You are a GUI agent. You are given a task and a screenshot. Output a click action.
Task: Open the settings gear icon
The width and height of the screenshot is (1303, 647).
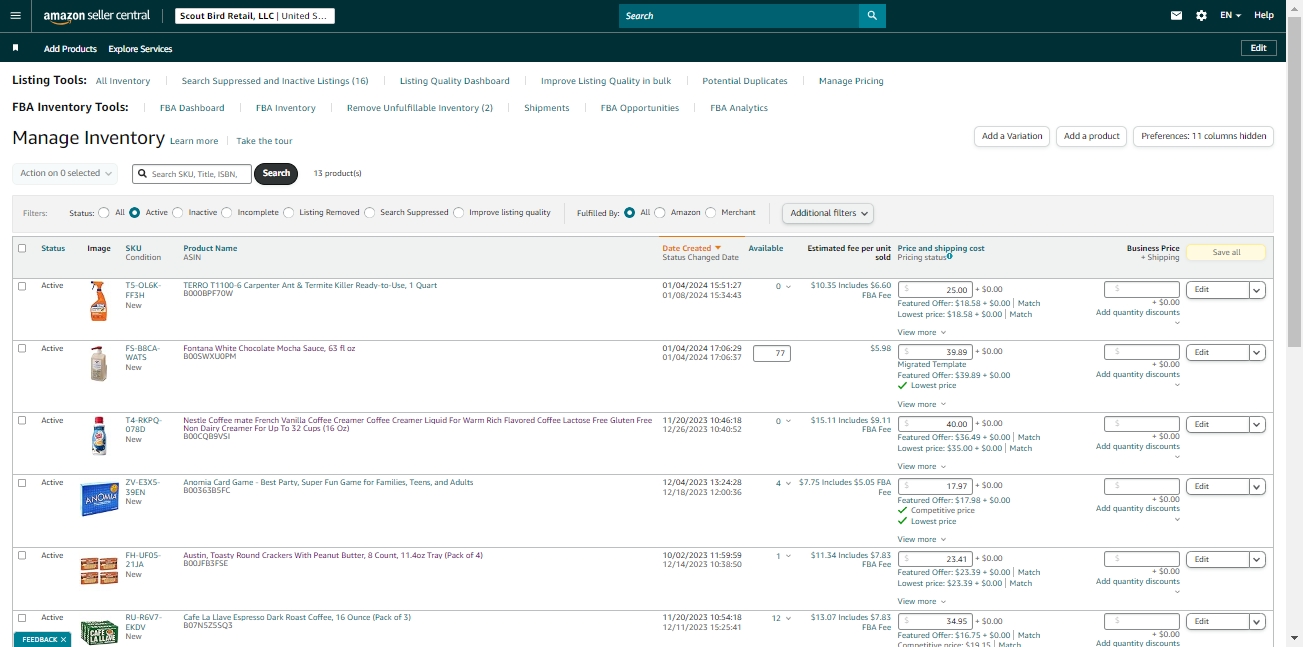[x=1202, y=15]
